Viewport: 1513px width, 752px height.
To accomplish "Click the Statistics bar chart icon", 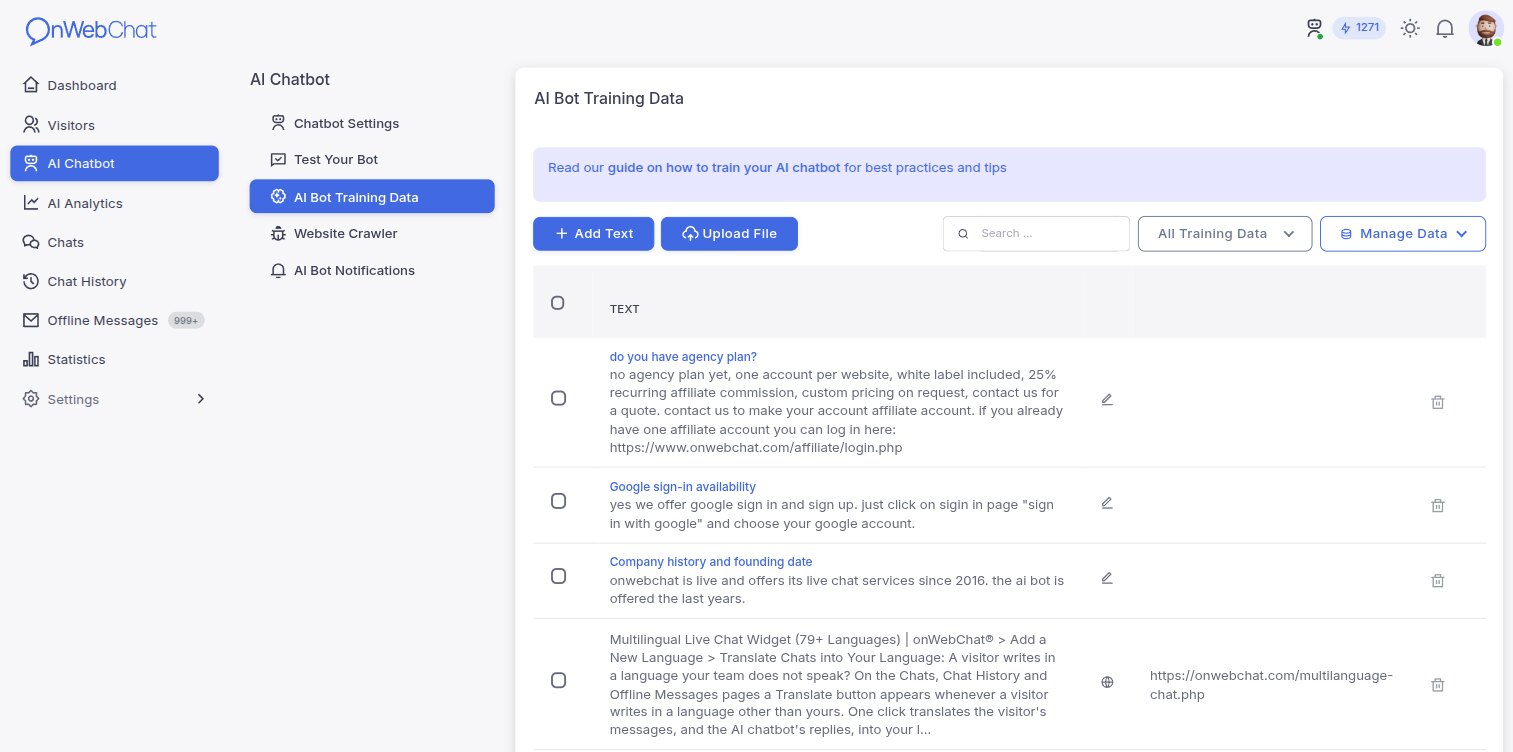I will (x=31, y=359).
